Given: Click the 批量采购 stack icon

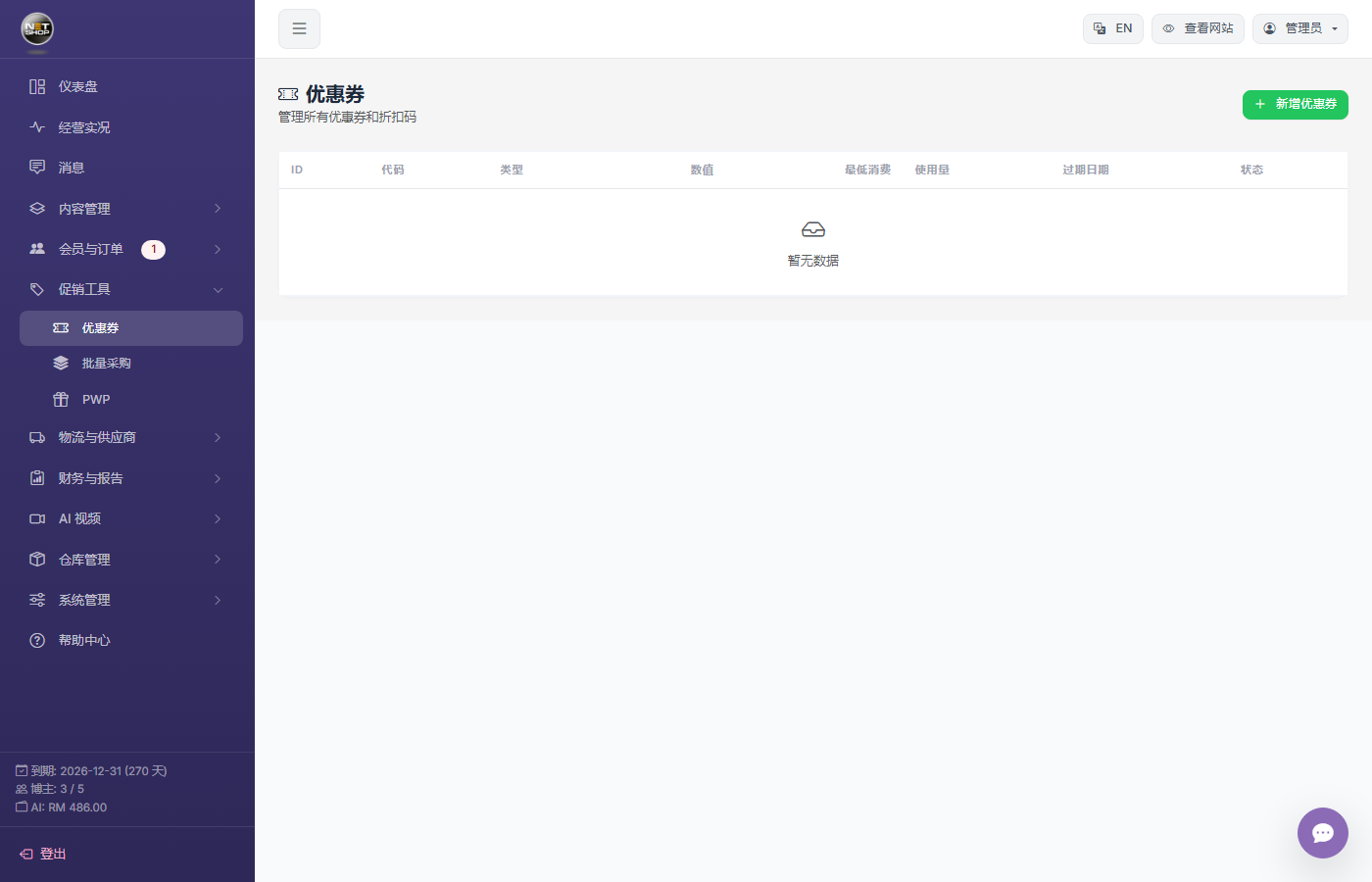Looking at the screenshot, I should [x=61, y=364].
